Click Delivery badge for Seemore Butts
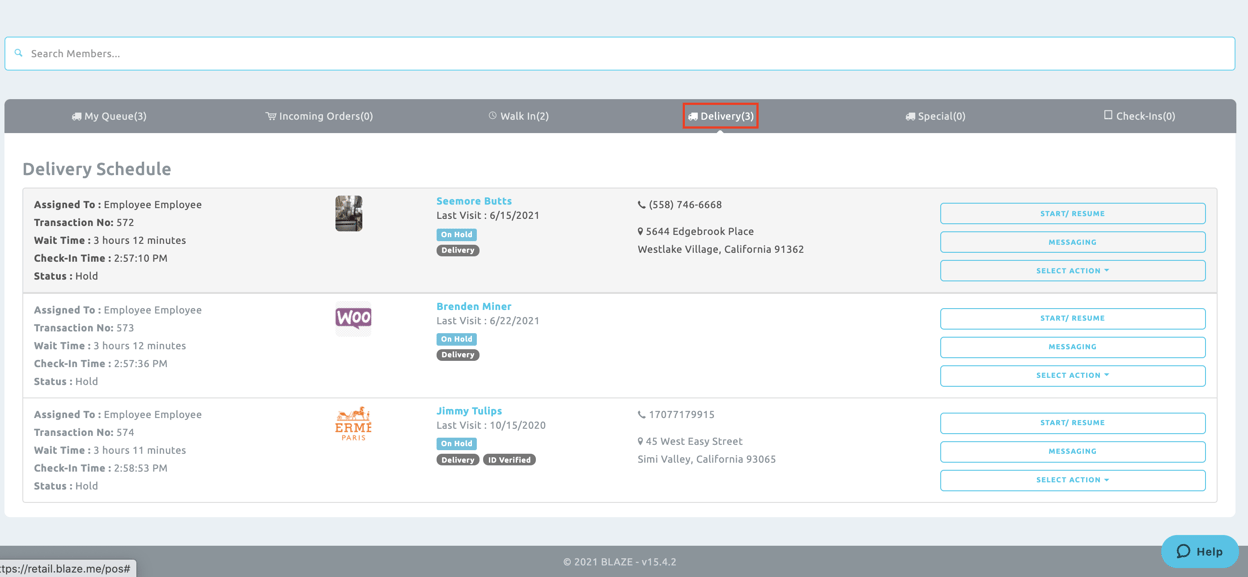 pos(458,250)
